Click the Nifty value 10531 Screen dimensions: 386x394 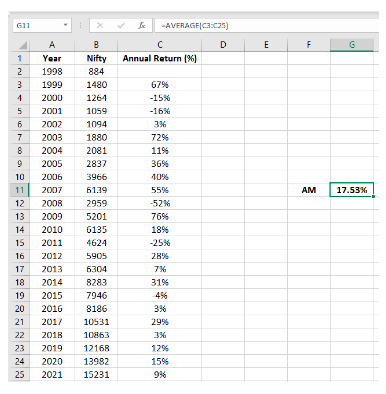[96, 322]
